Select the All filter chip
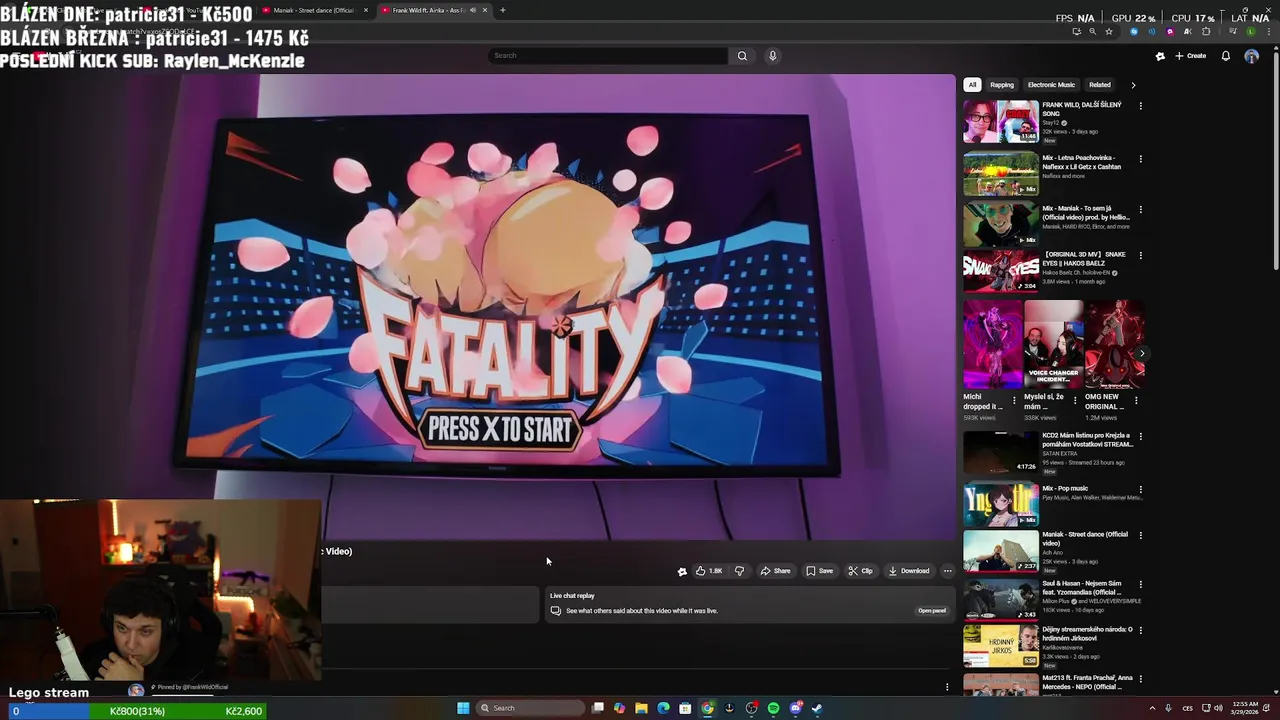This screenshot has width=1280, height=720. point(972,85)
